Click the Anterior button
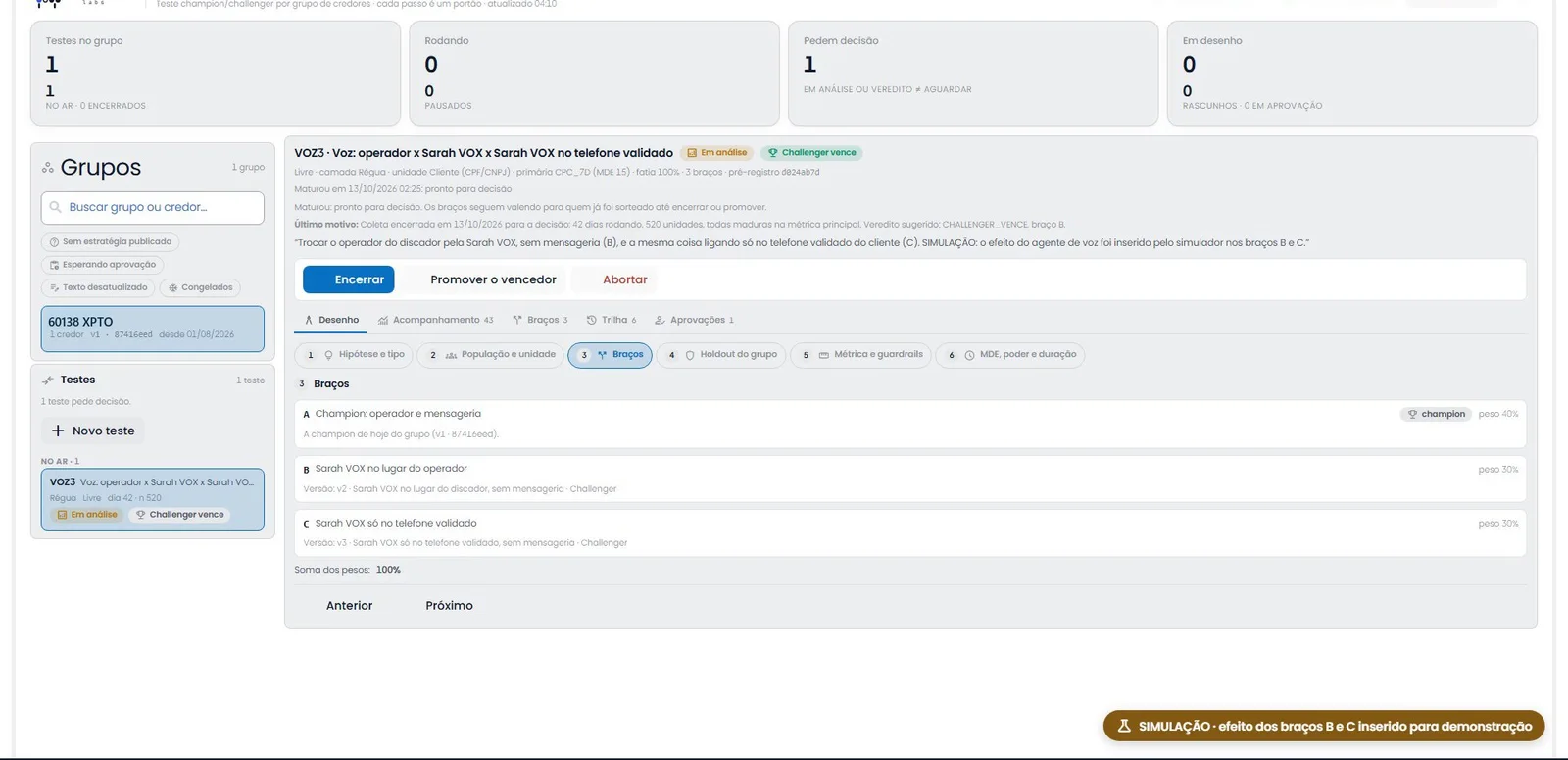Image resolution: width=1568 pixels, height=760 pixels. click(x=339, y=606)
